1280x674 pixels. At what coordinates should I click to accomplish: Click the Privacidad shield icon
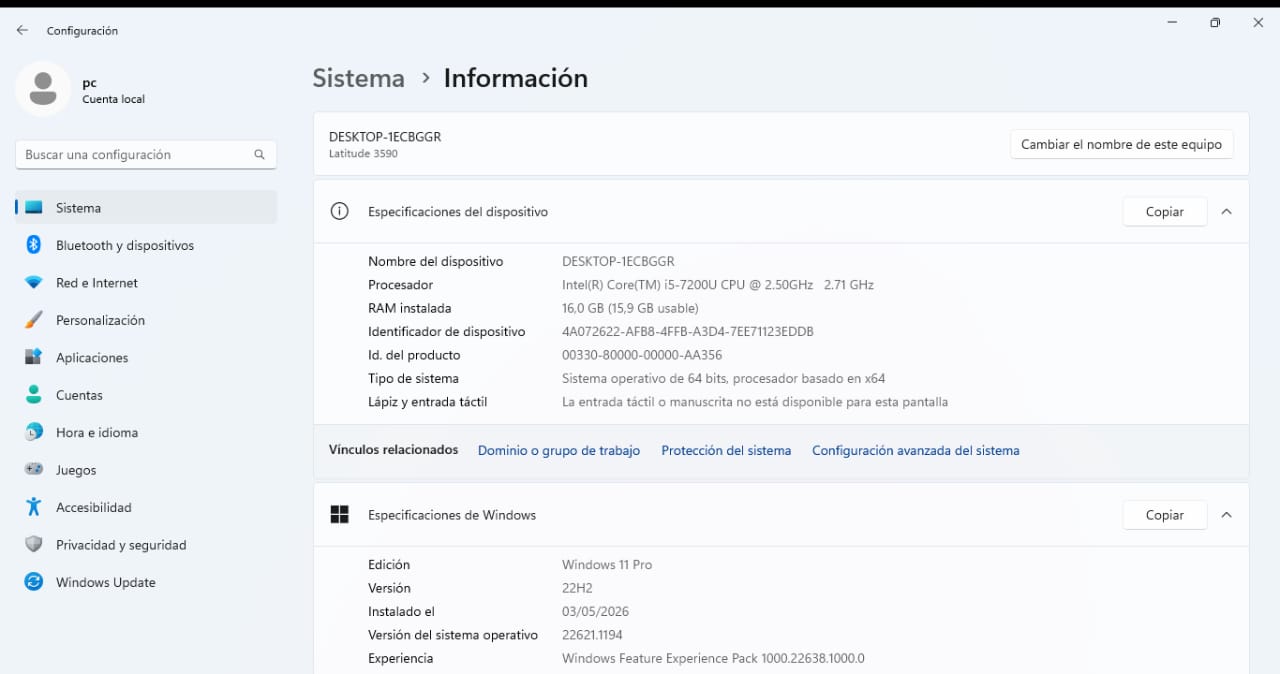[x=34, y=545]
